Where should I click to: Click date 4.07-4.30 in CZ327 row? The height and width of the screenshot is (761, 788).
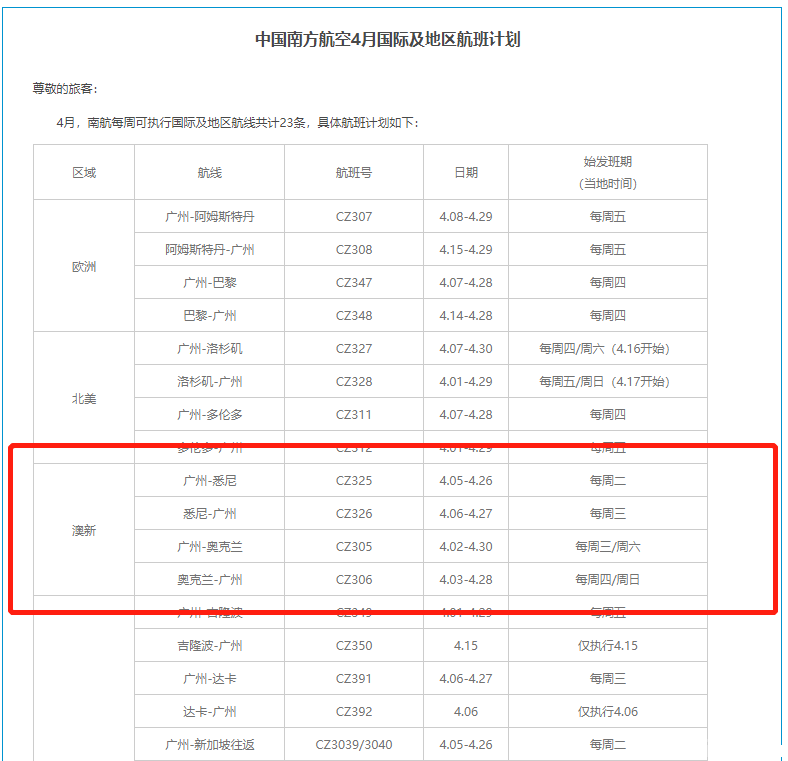pos(466,348)
